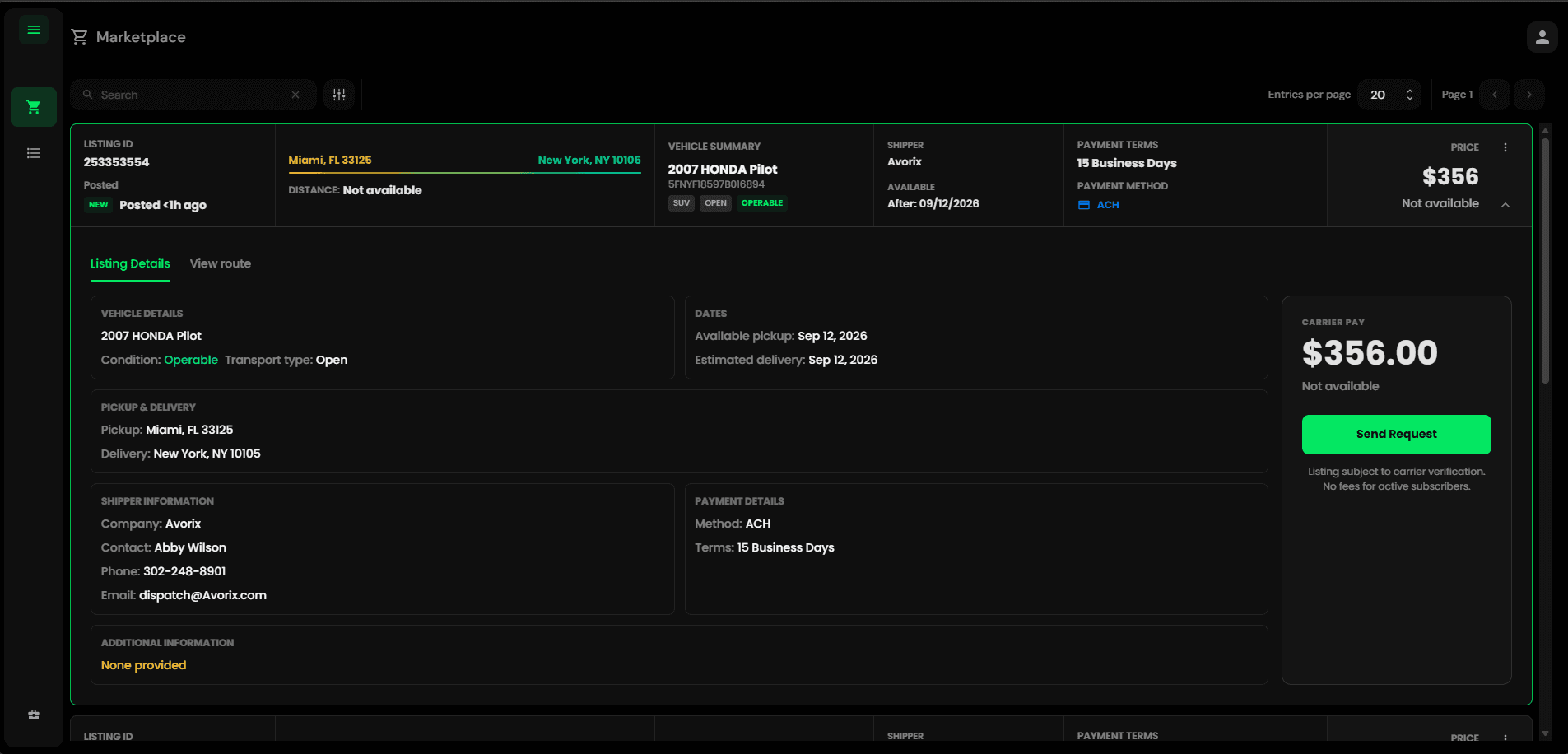Click the 2007 HONDA Pilot vehicle summary title

click(723, 169)
